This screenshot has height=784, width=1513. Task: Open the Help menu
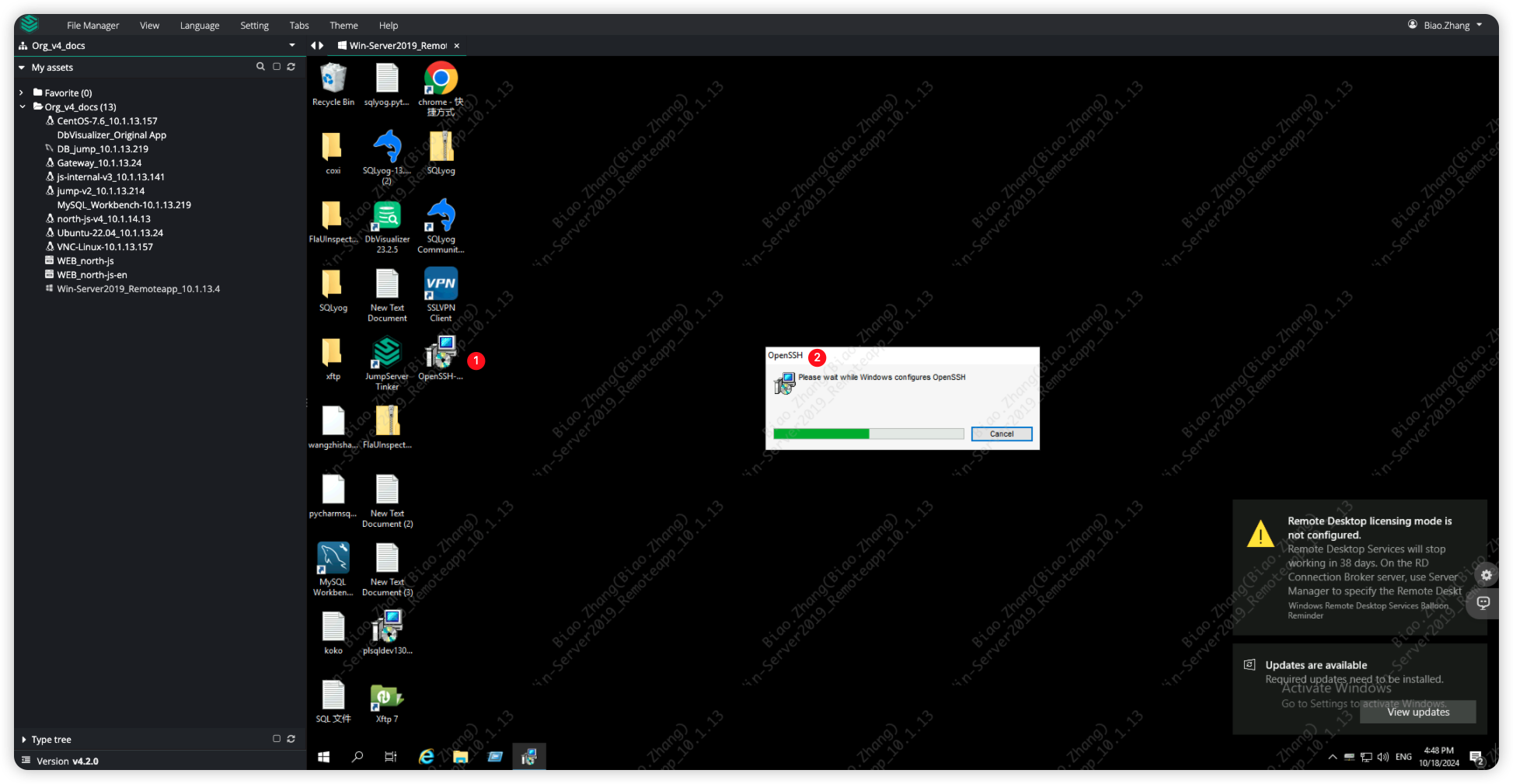tap(389, 26)
